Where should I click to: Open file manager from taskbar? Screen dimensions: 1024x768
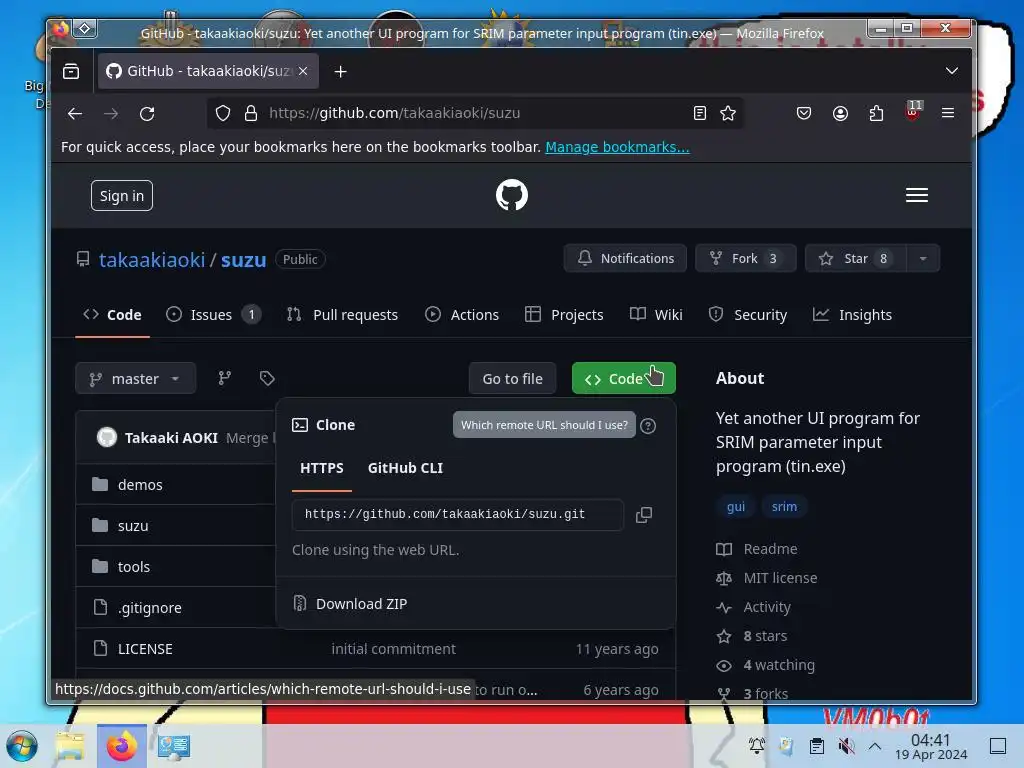[x=70, y=746]
